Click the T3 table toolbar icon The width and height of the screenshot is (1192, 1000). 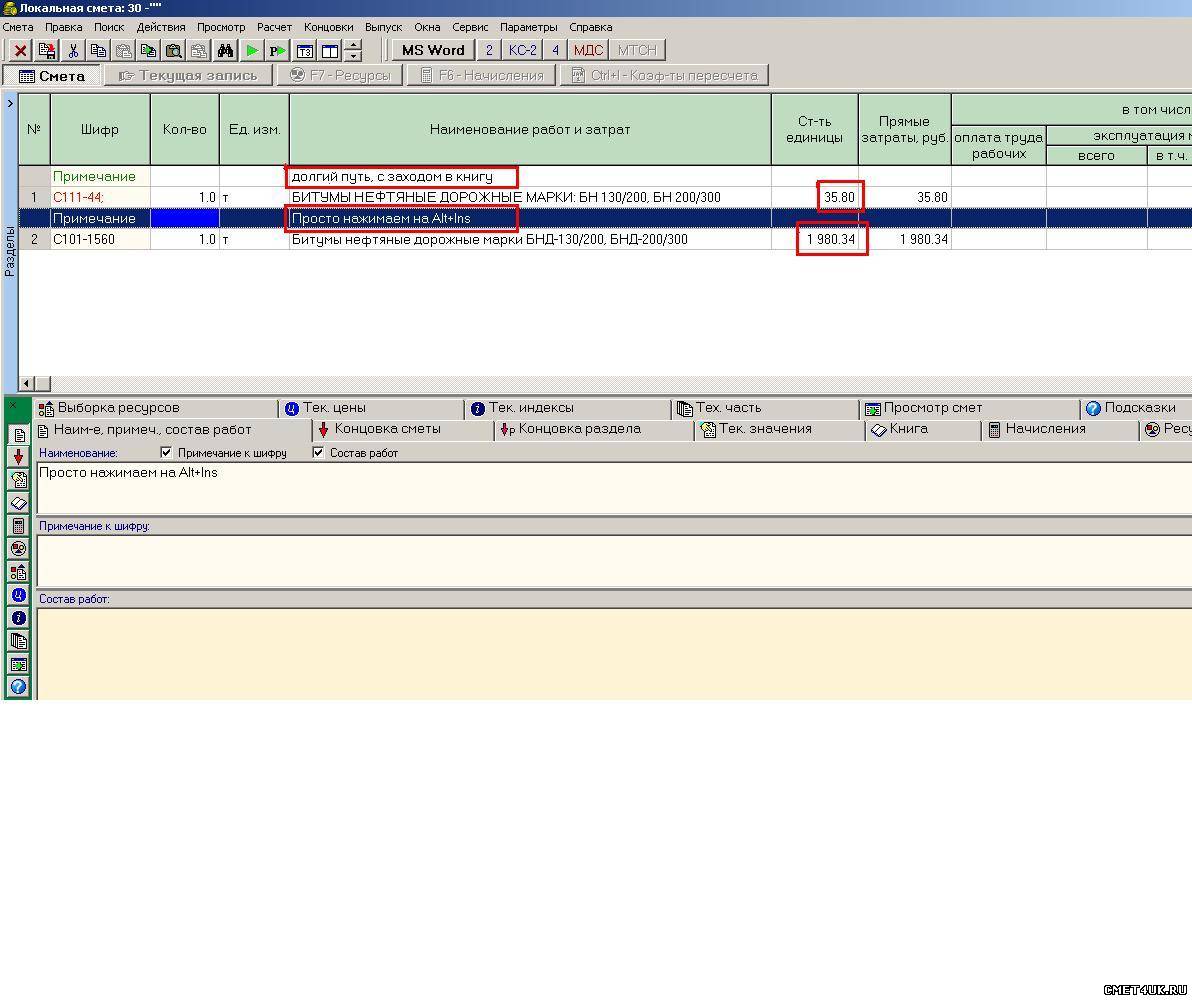pyautogui.click(x=305, y=51)
